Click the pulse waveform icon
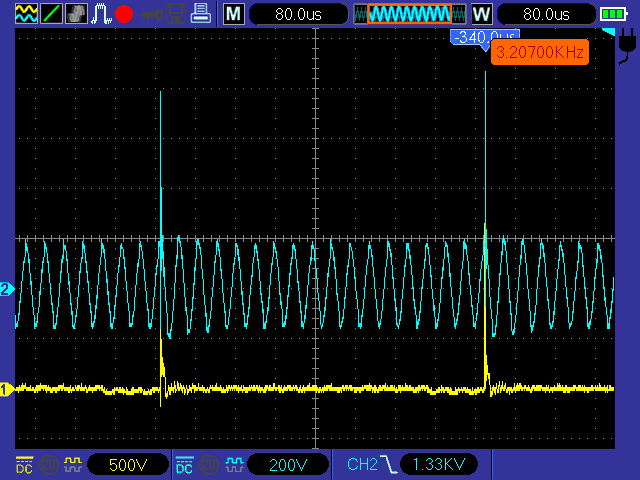The height and width of the screenshot is (480, 640). [x=101, y=14]
